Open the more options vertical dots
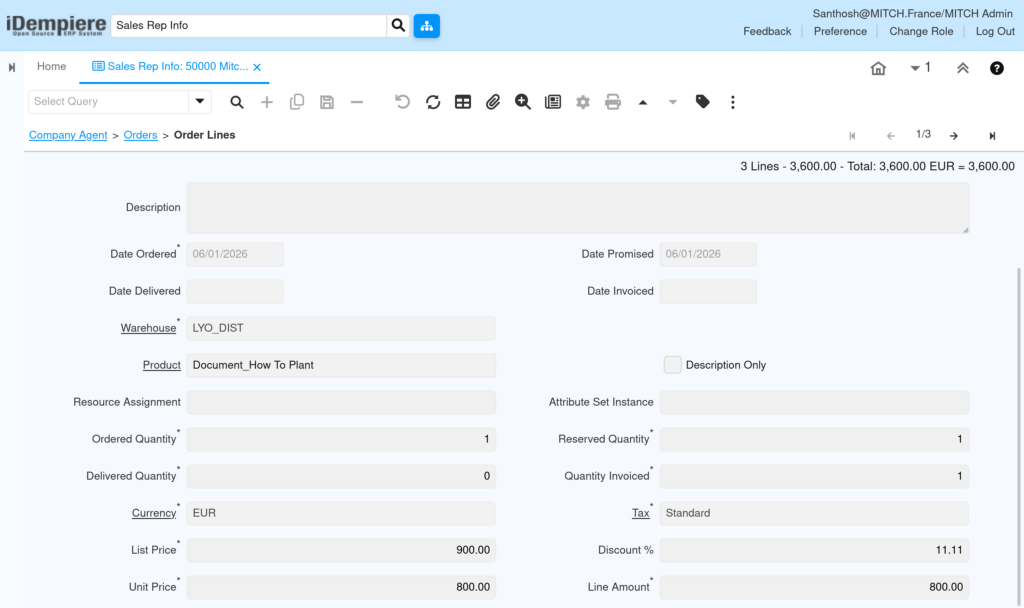 coord(733,102)
